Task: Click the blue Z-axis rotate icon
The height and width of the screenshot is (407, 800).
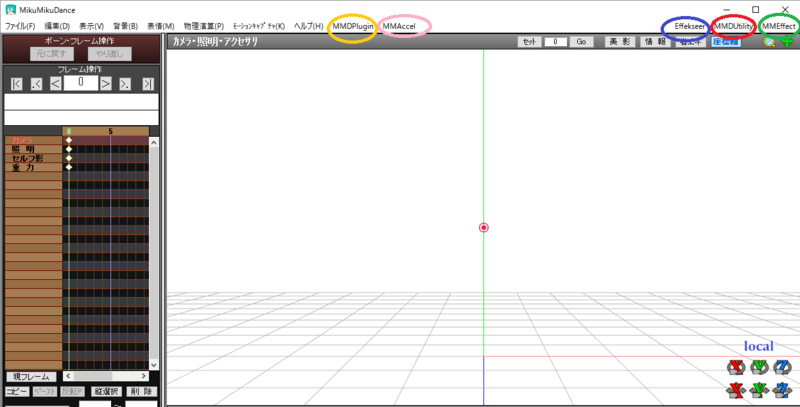Action: (x=781, y=367)
